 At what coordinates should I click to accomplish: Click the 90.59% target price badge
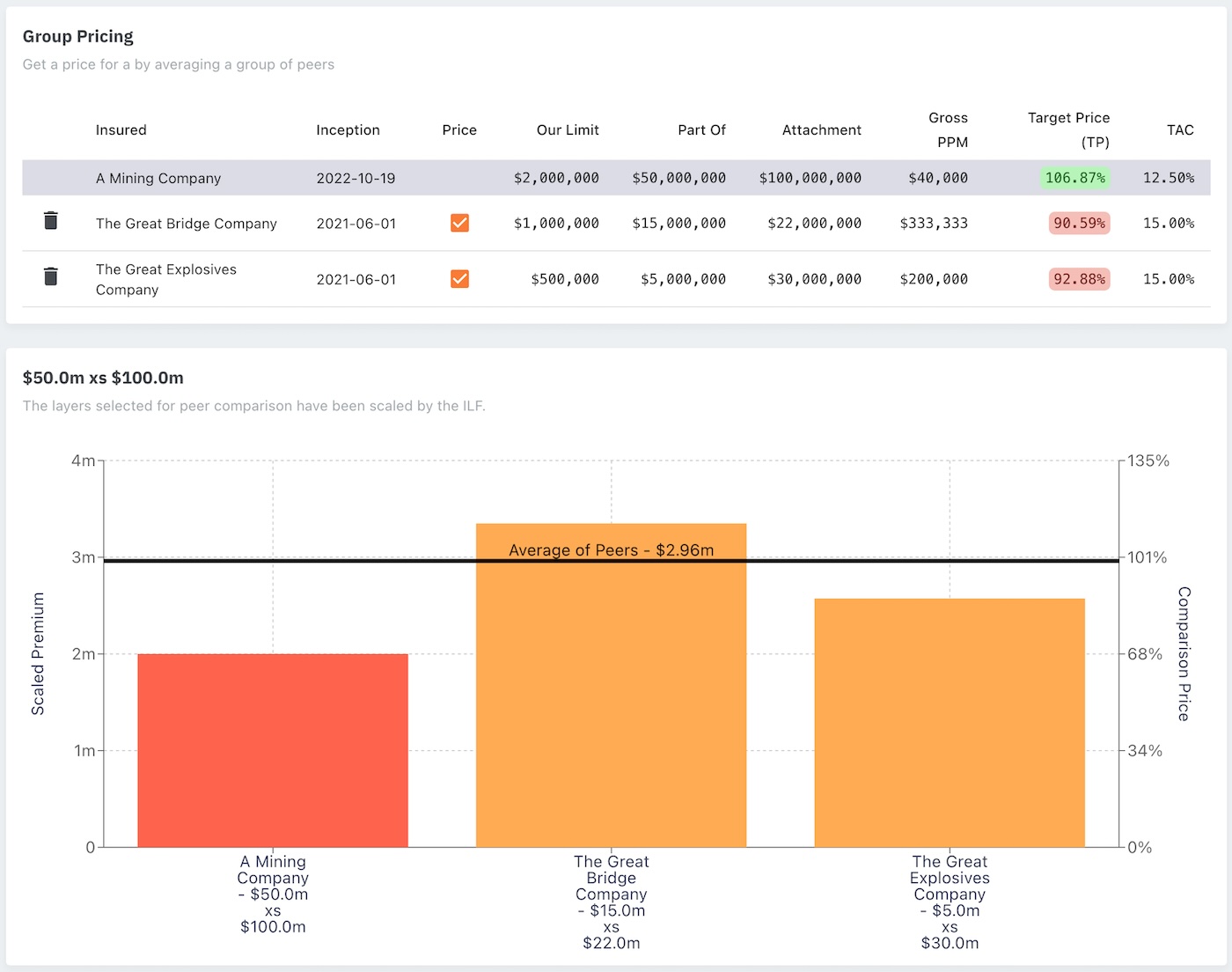1080,224
